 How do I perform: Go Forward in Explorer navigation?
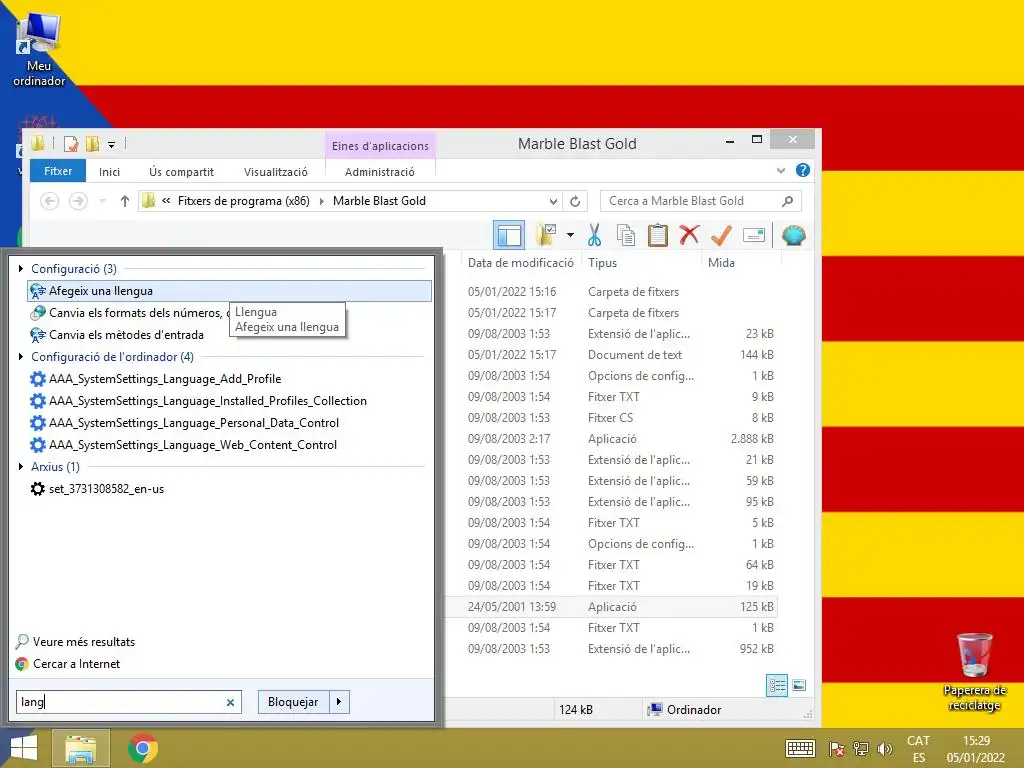pyautogui.click(x=78, y=201)
